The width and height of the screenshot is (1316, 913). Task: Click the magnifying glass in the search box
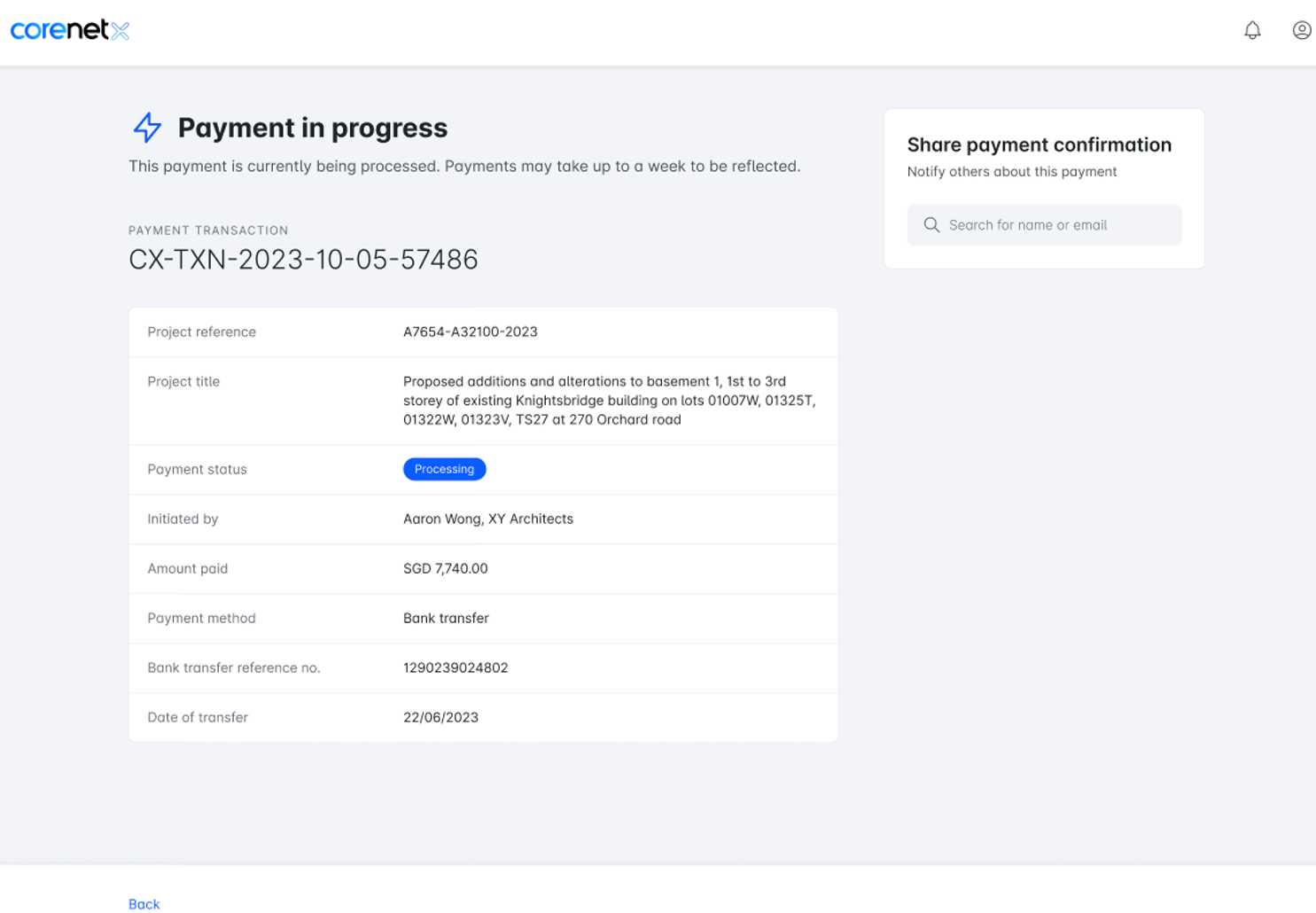[931, 224]
